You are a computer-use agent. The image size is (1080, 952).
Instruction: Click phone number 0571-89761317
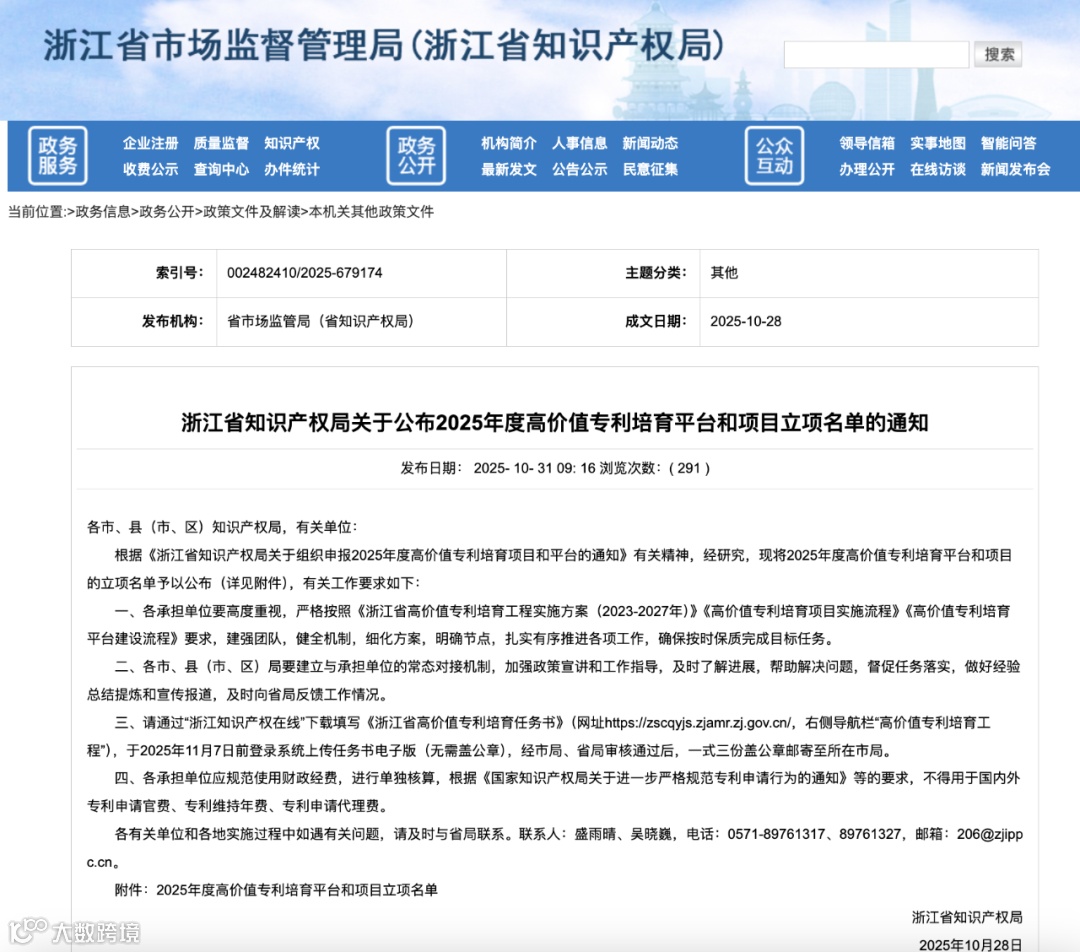click(x=776, y=834)
